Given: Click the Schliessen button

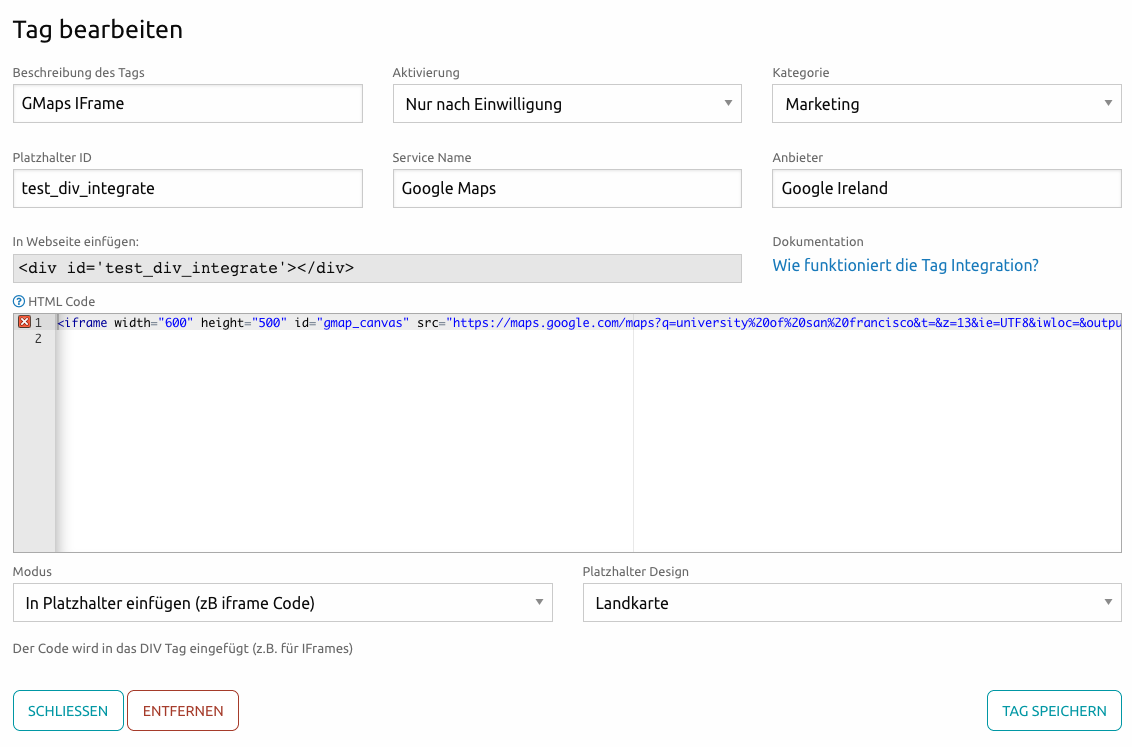Looking at the screenshot, I should click(x=68, y=711).
